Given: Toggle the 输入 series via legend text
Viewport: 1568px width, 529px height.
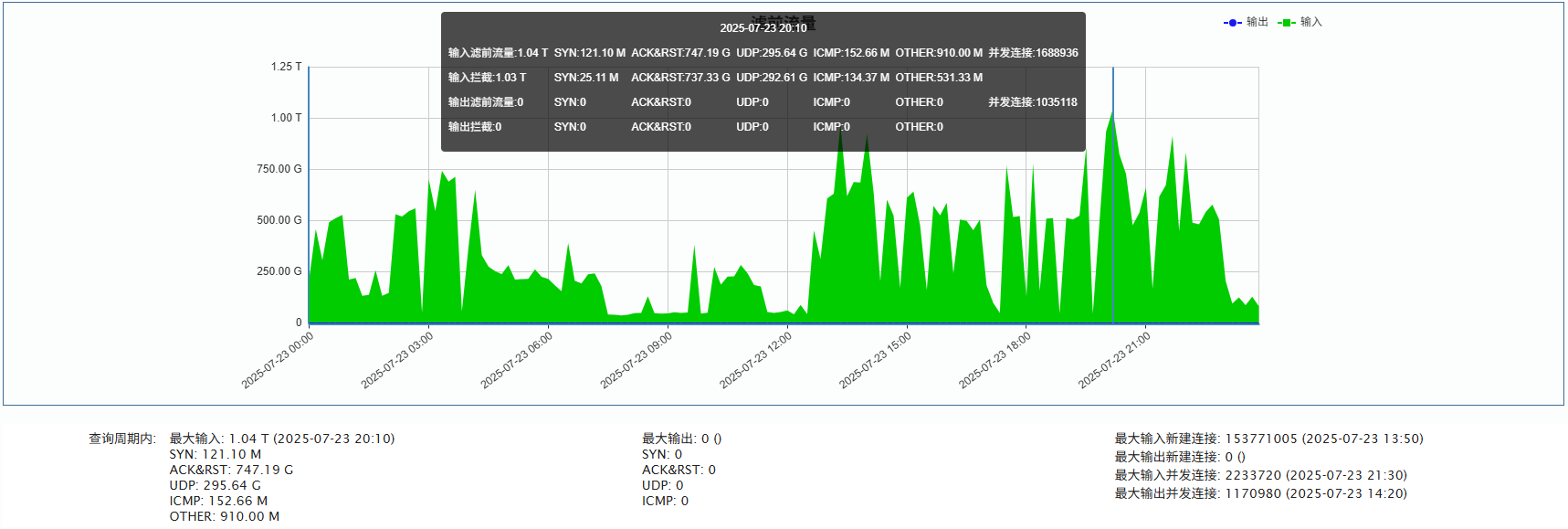Looking at the screenshot, I should tap(1310, 22).
